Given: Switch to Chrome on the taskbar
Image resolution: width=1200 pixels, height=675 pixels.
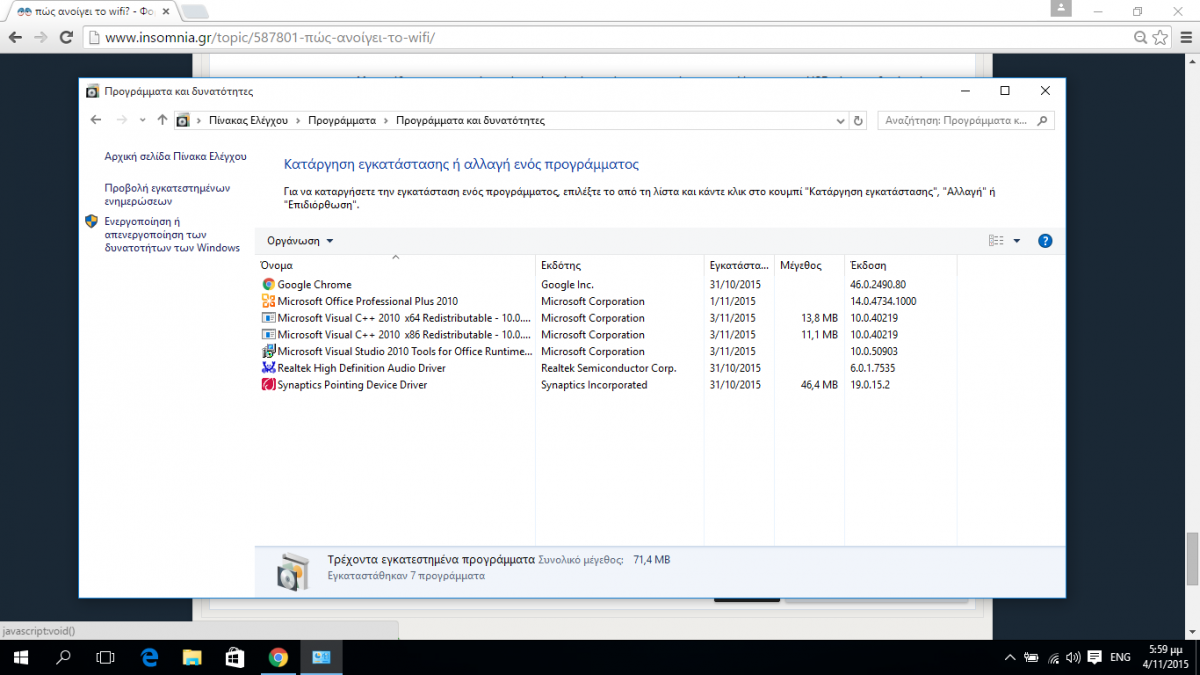Looking at the screenshot, I should [279, 657].
